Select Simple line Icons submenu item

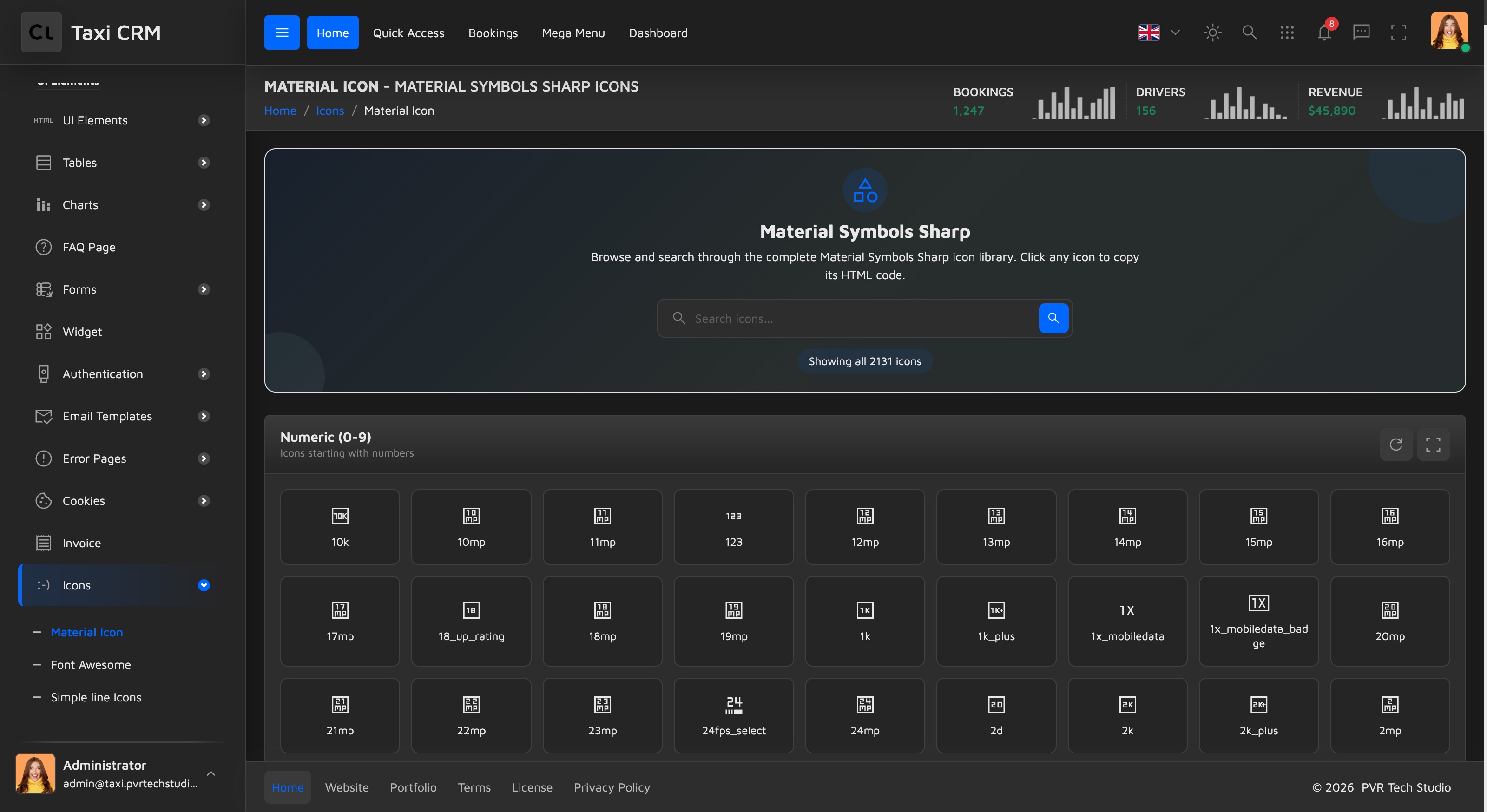pos(96,697)
